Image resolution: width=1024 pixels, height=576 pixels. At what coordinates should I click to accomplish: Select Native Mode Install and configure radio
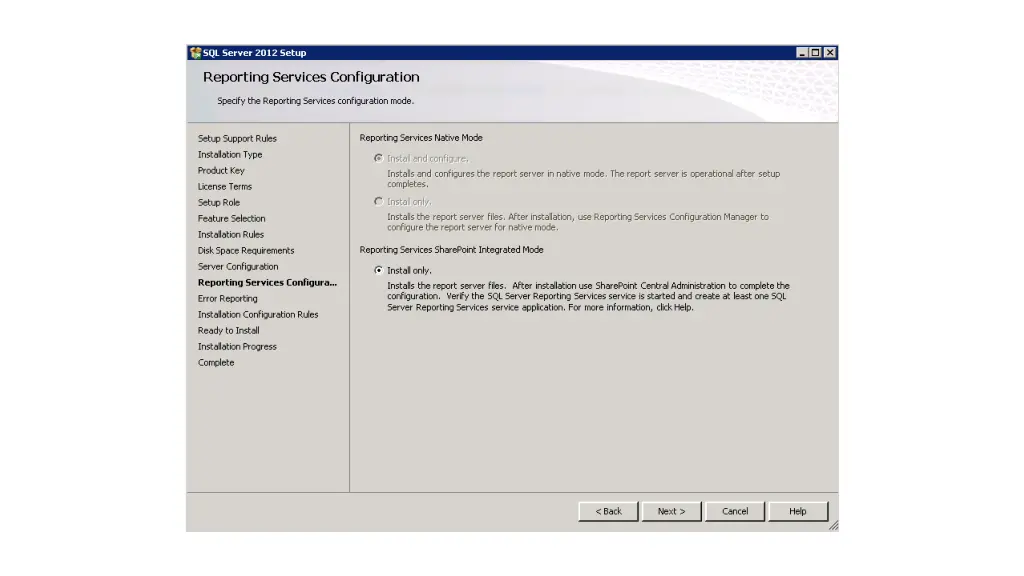click(378, 158)
